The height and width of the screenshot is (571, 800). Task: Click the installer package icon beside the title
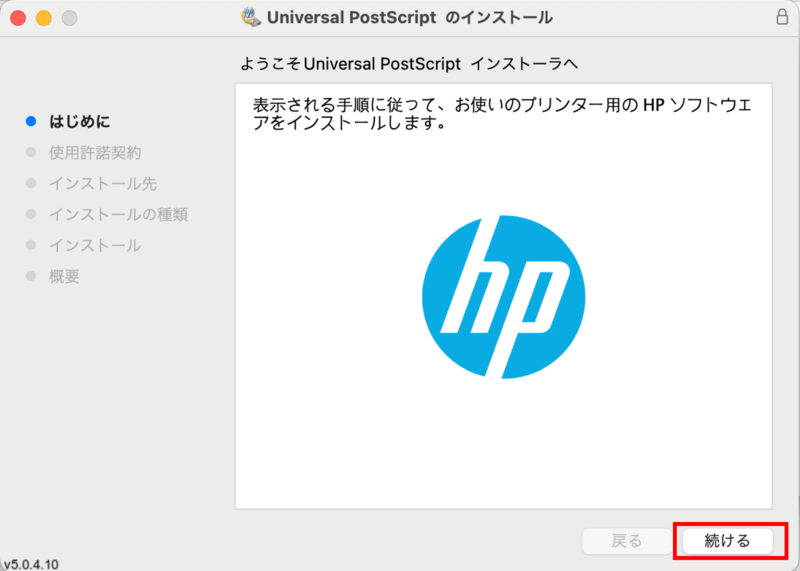pyautogui.click(x=251, y=17)
